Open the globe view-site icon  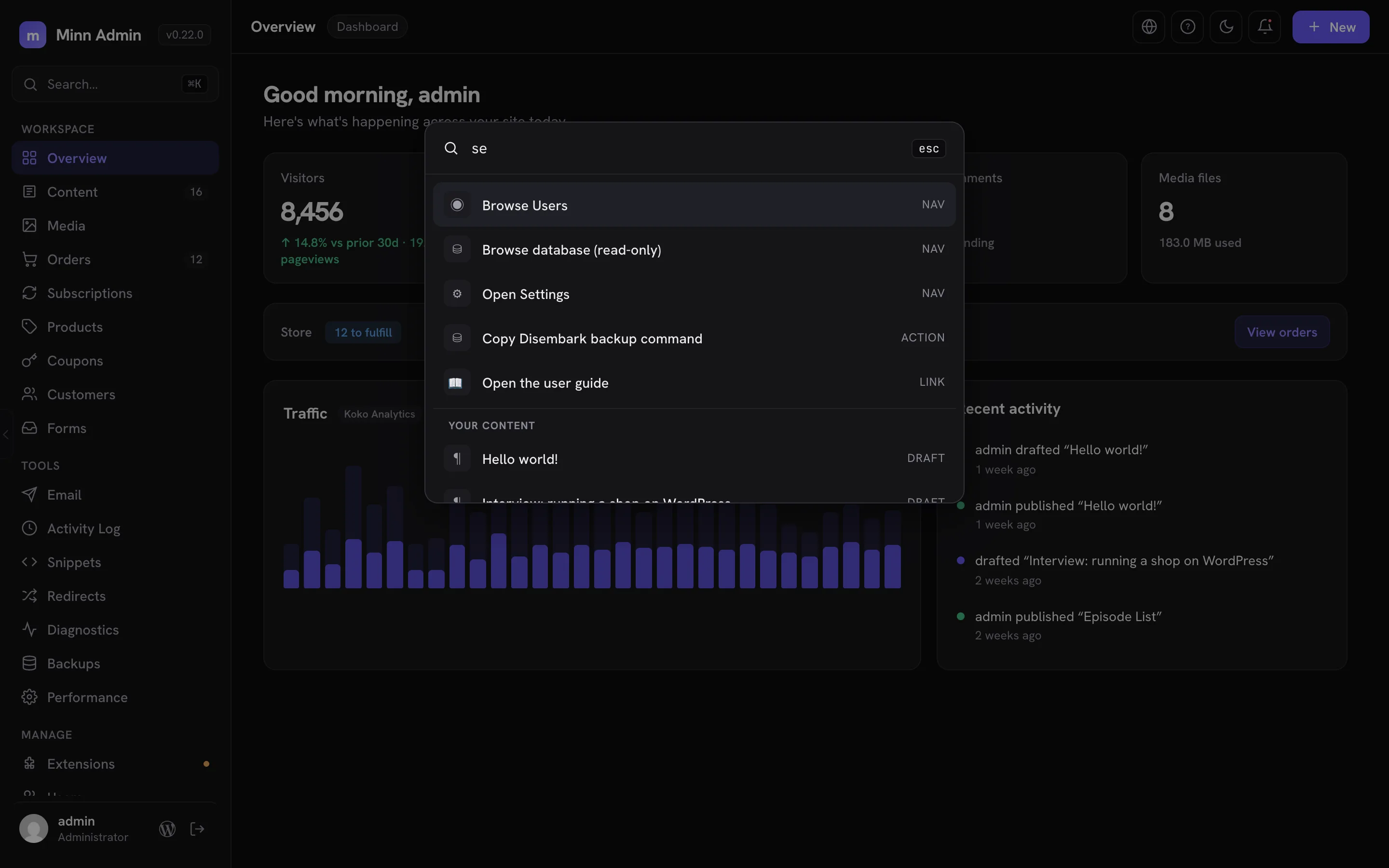coord(1148,27)
